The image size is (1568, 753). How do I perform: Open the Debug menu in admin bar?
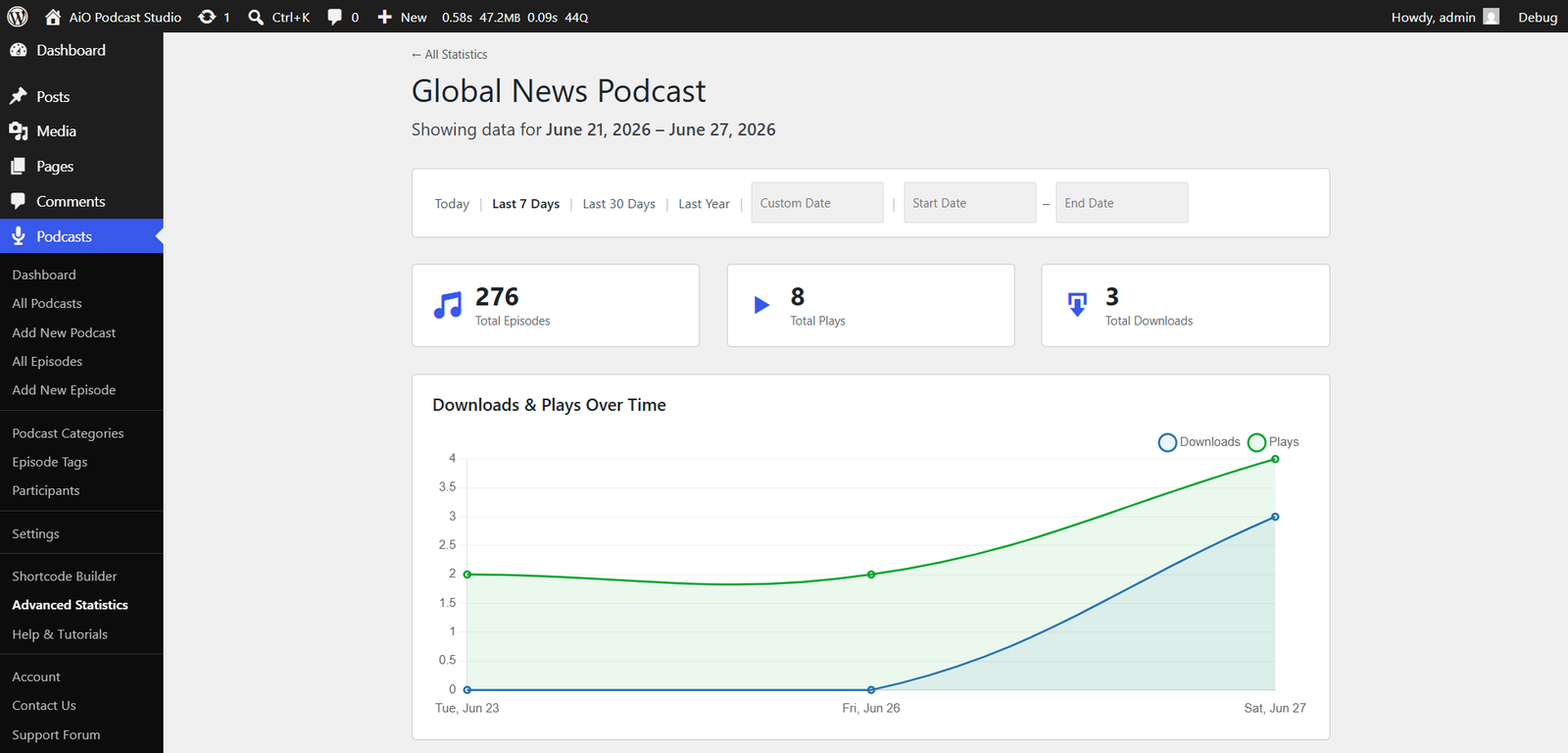(x=1538, y=17)
